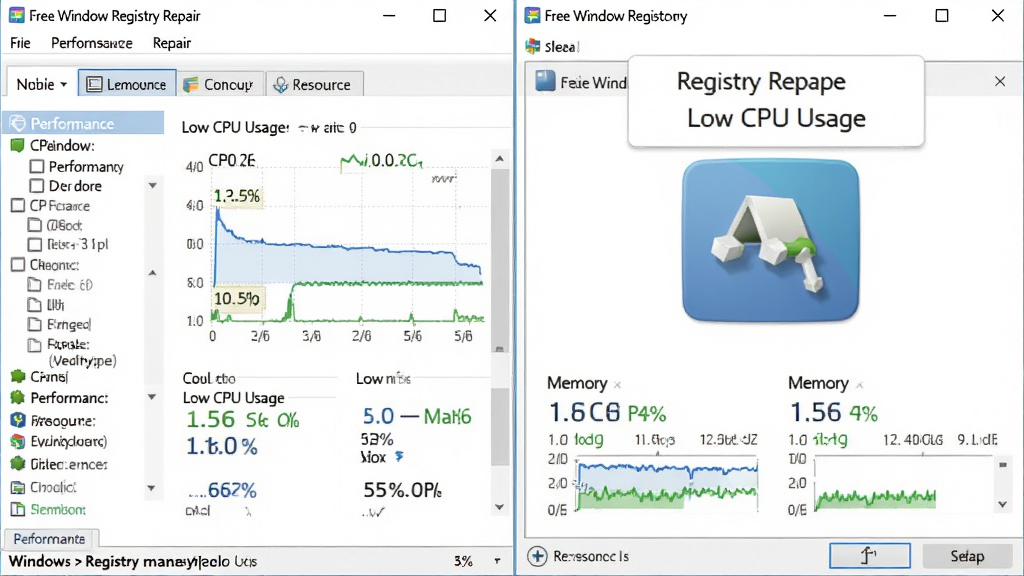Open the Nobie dropdown

[x=41, y=84]
